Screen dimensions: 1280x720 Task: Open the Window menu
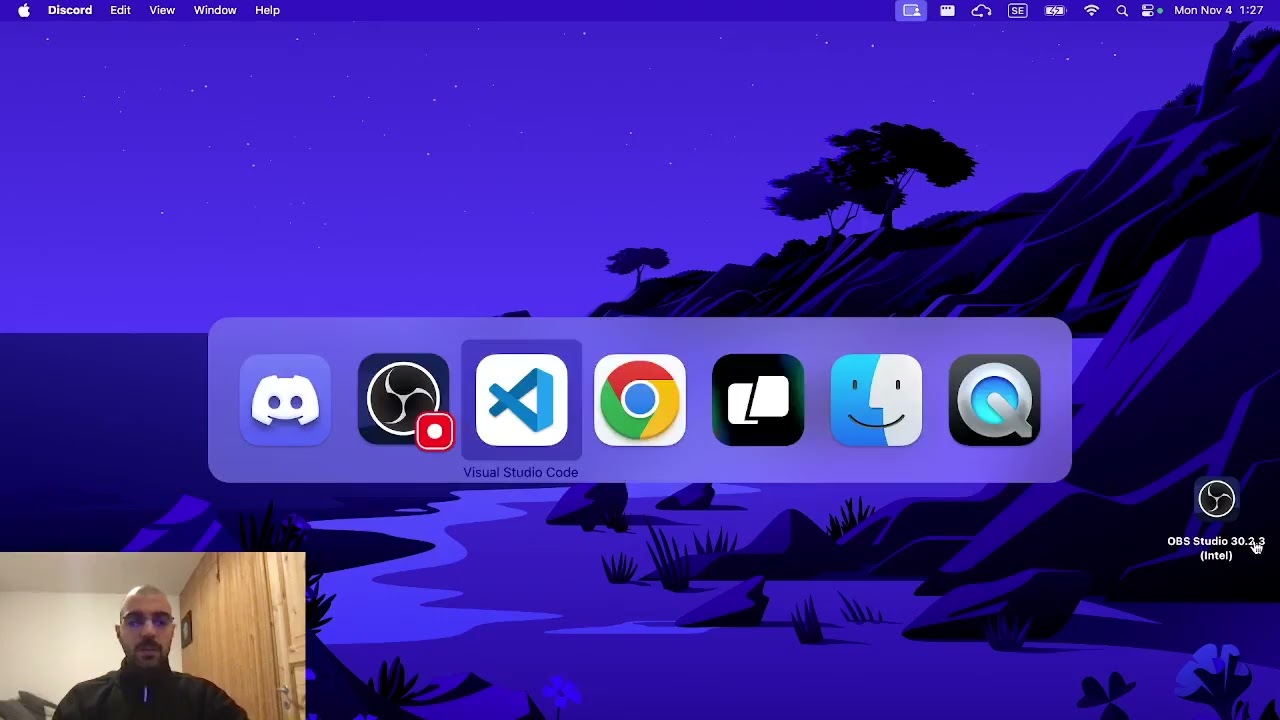215,10
